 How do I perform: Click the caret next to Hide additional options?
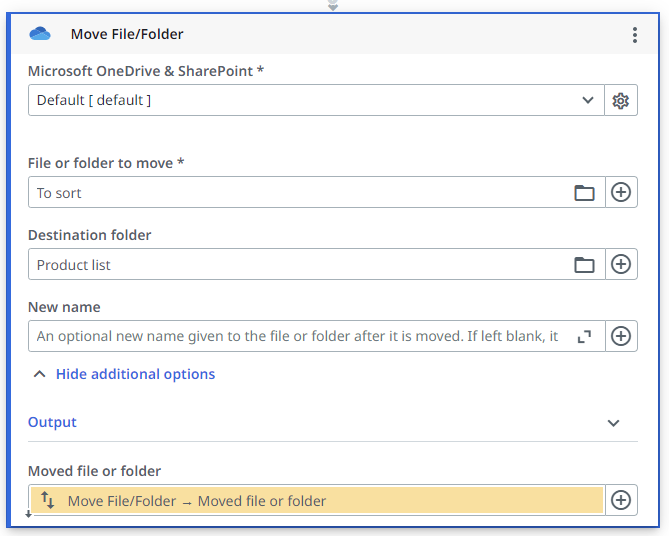pyautogui.click(x=39, y=374)
